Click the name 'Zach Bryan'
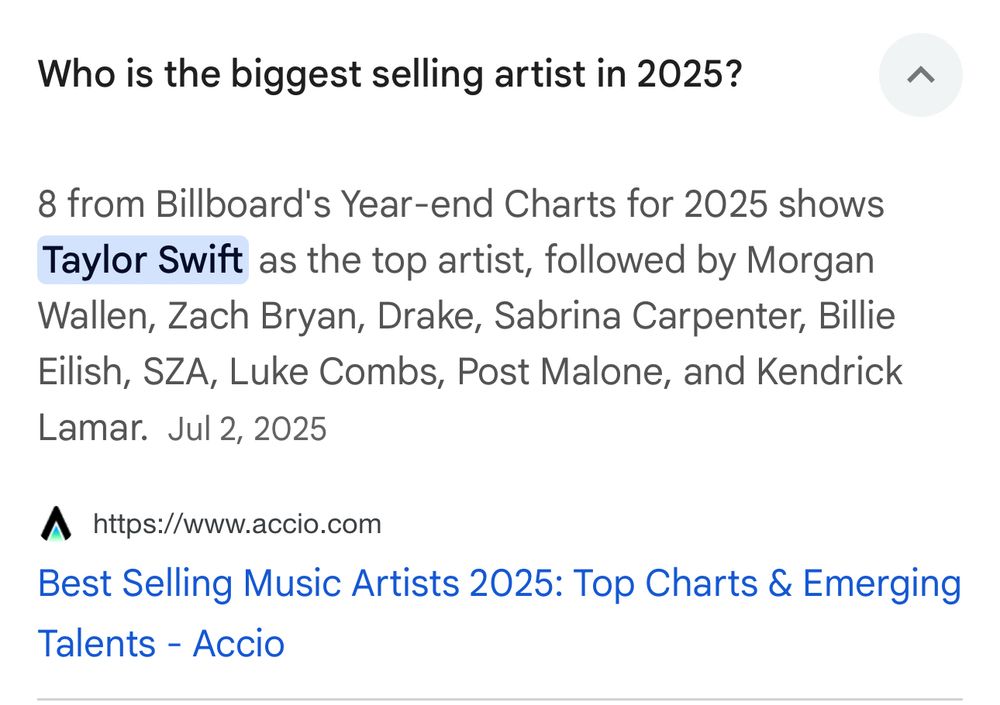 (265, 316)
